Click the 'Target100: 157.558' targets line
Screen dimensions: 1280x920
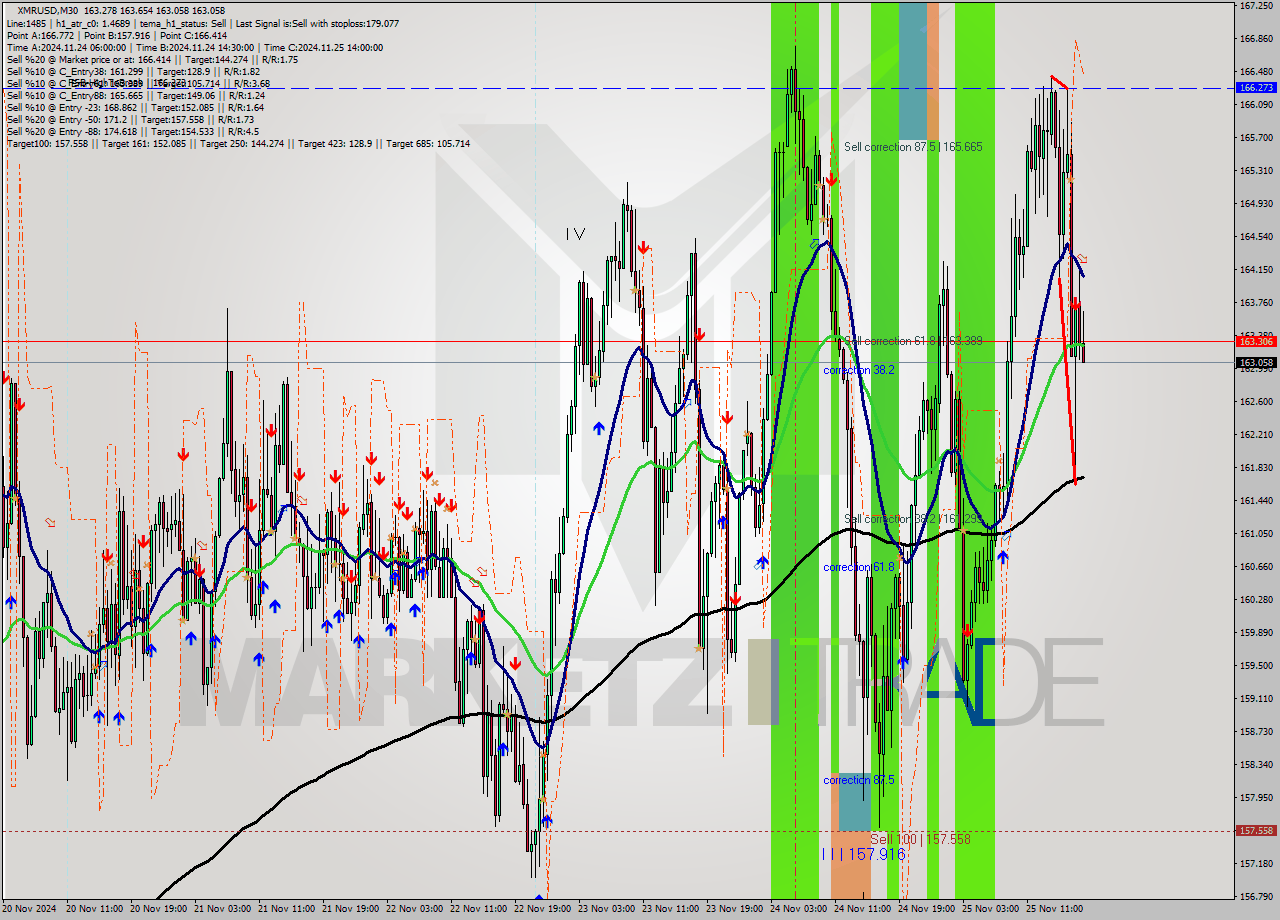point(238,144)
